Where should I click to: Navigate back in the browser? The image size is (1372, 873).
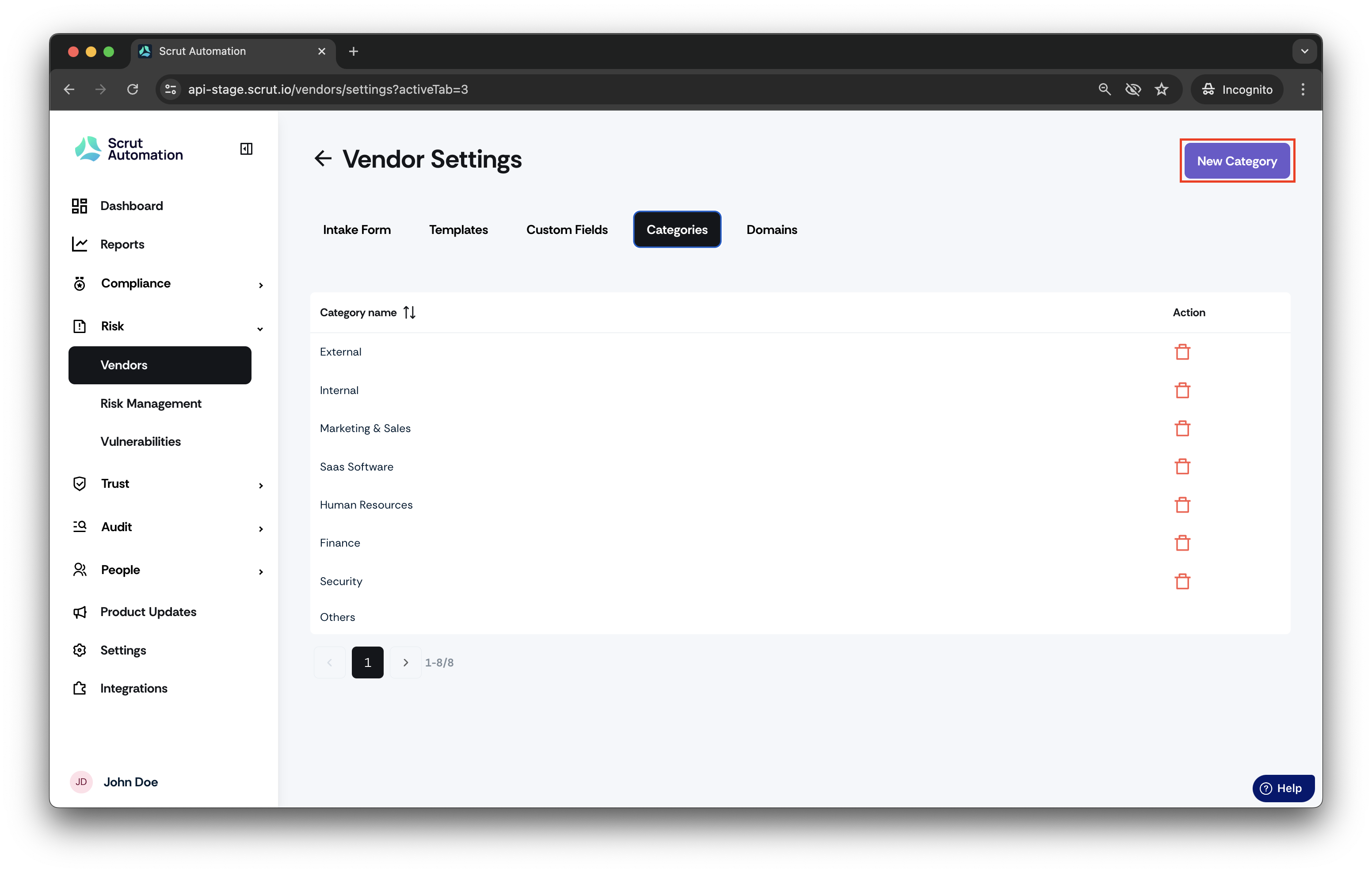coord(69,89)
